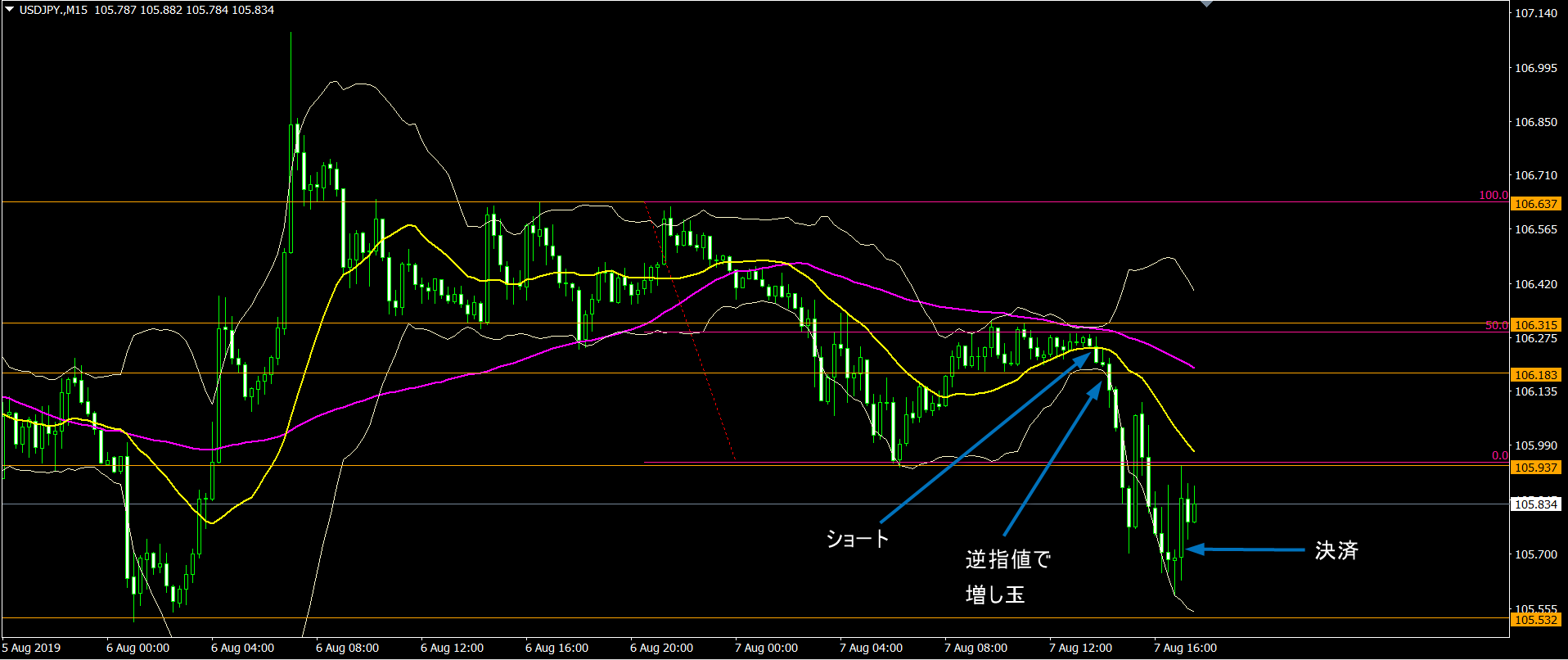Click the Fibonacci 0.0 level label

1499,455
